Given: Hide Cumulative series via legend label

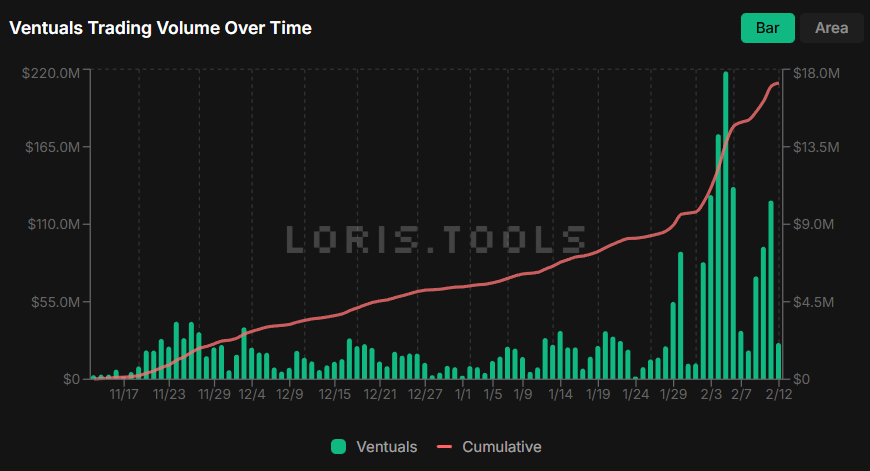Looking at the screenshot, I should pos(501,447).
